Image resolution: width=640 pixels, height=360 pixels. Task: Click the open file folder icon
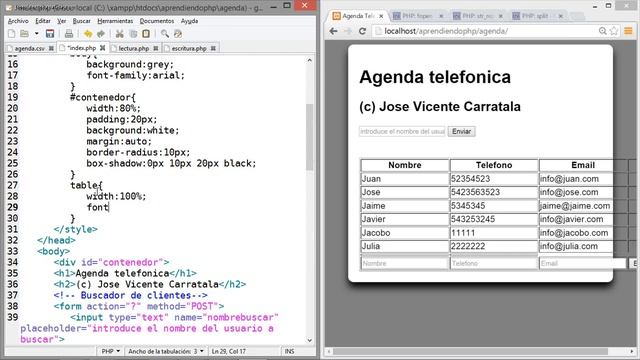pyautogui.click(x=24, y=34)
